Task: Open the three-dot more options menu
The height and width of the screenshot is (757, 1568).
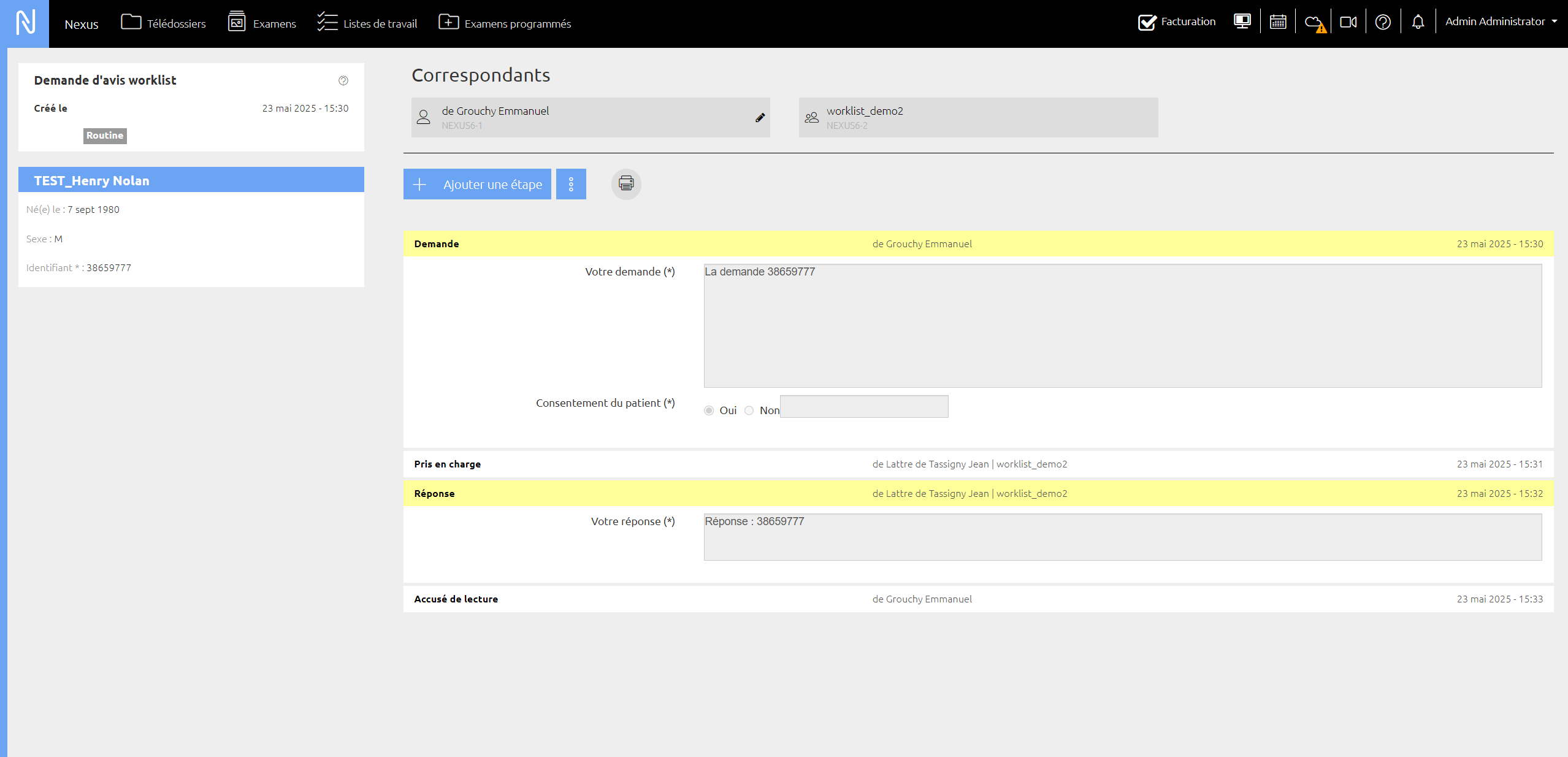Action: (x=571, y=184)
